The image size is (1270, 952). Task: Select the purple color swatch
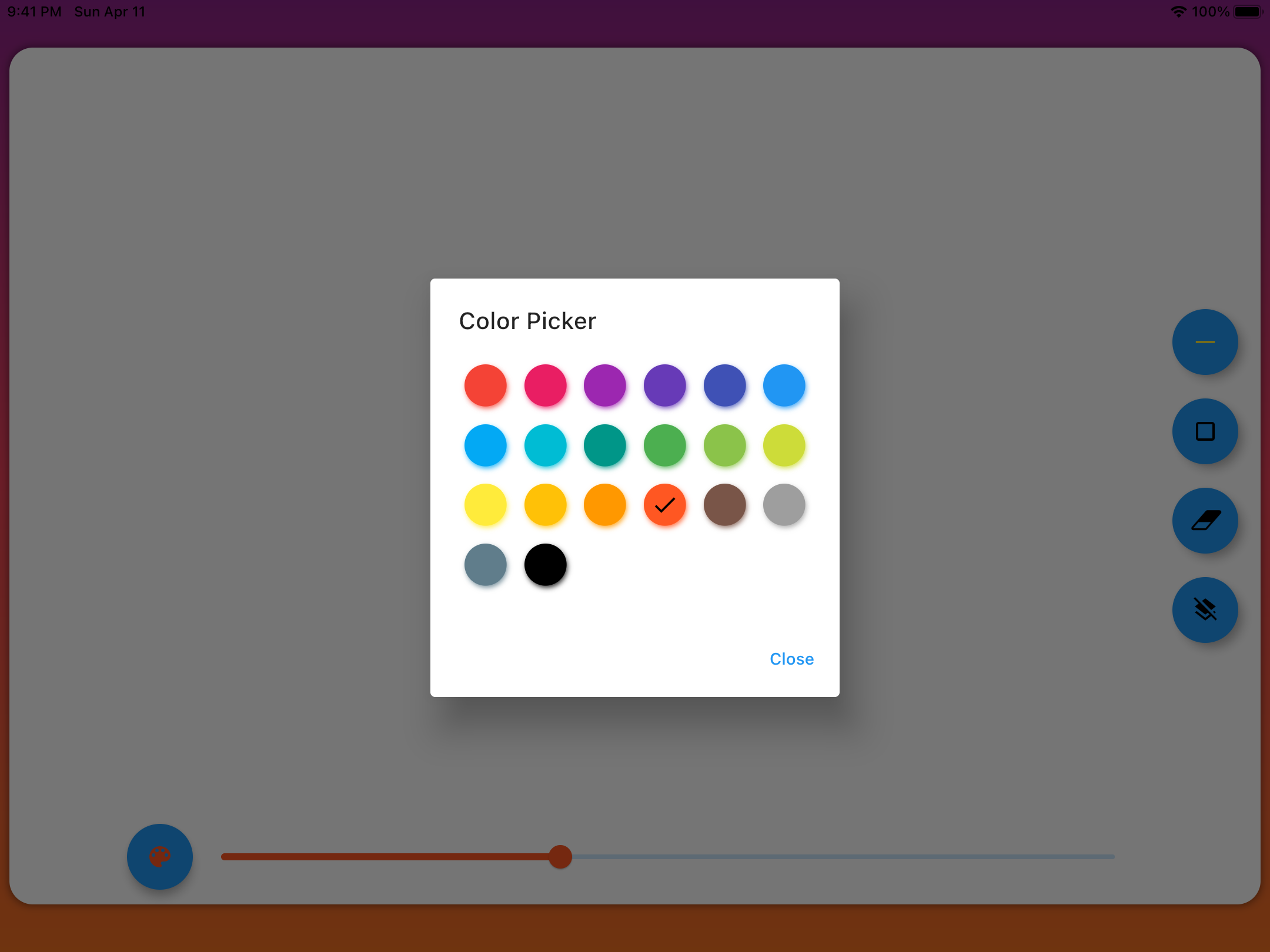[x=605, y=386]
